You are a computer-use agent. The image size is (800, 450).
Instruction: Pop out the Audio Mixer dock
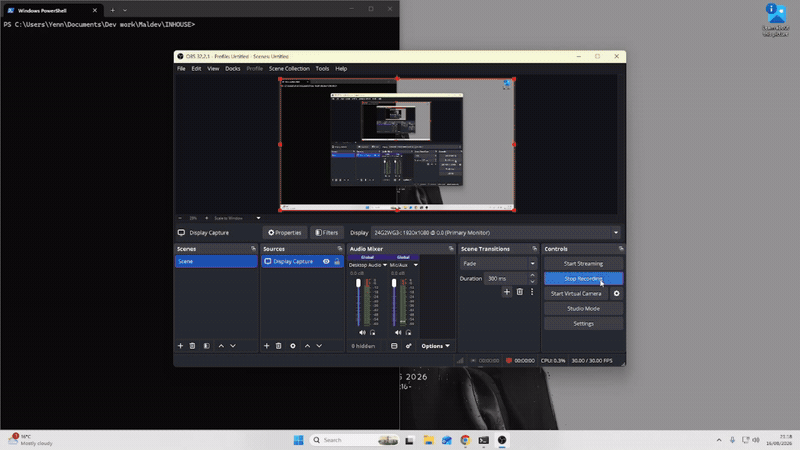click(451, 248)
